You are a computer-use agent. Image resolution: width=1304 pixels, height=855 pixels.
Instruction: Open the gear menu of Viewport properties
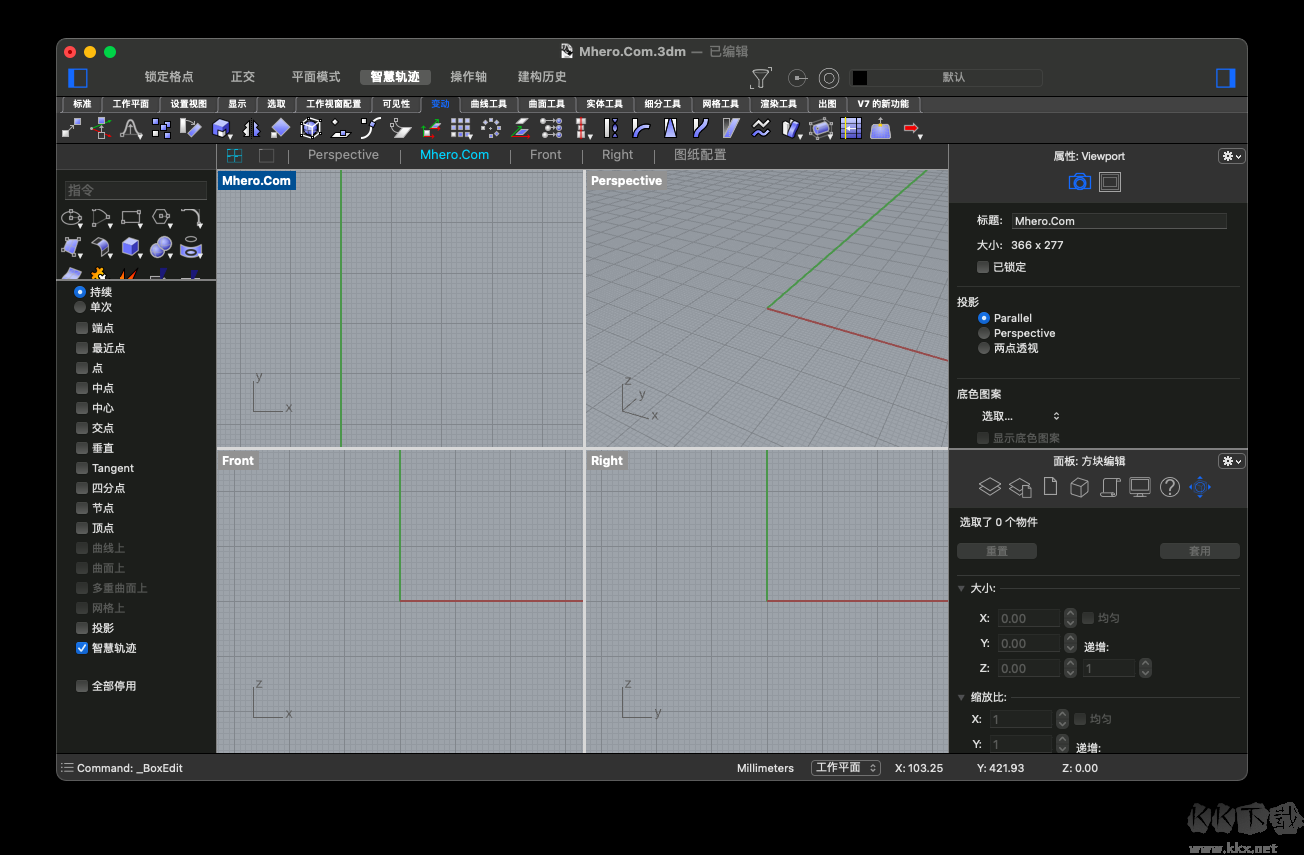tap(1232, 156)
